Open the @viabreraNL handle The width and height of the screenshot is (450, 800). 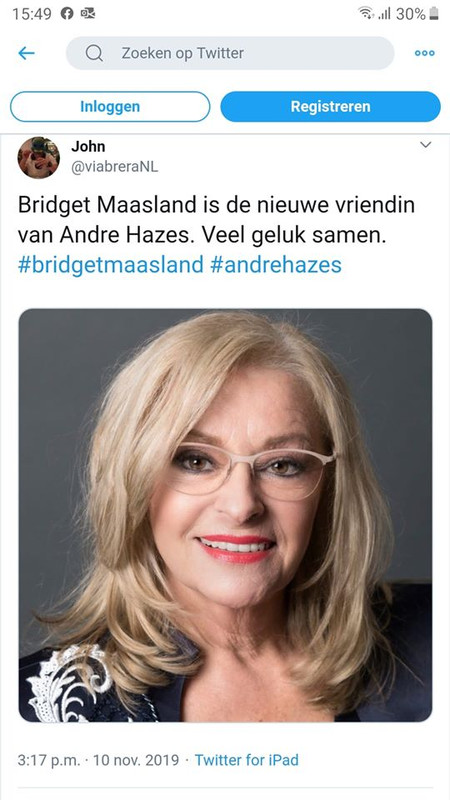[x=114, y=167]
